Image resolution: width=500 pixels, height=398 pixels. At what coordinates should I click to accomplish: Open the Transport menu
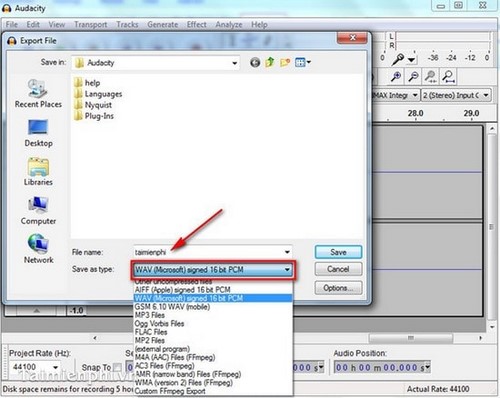click(91, 25)
